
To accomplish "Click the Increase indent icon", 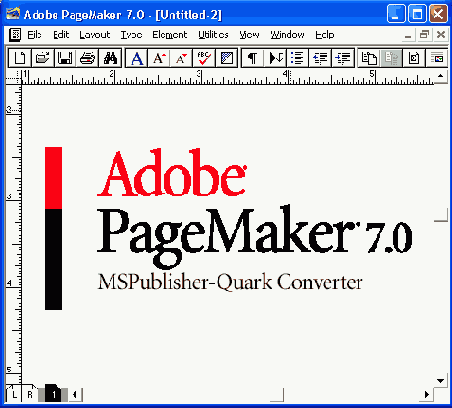I will [x=343, y=58].
